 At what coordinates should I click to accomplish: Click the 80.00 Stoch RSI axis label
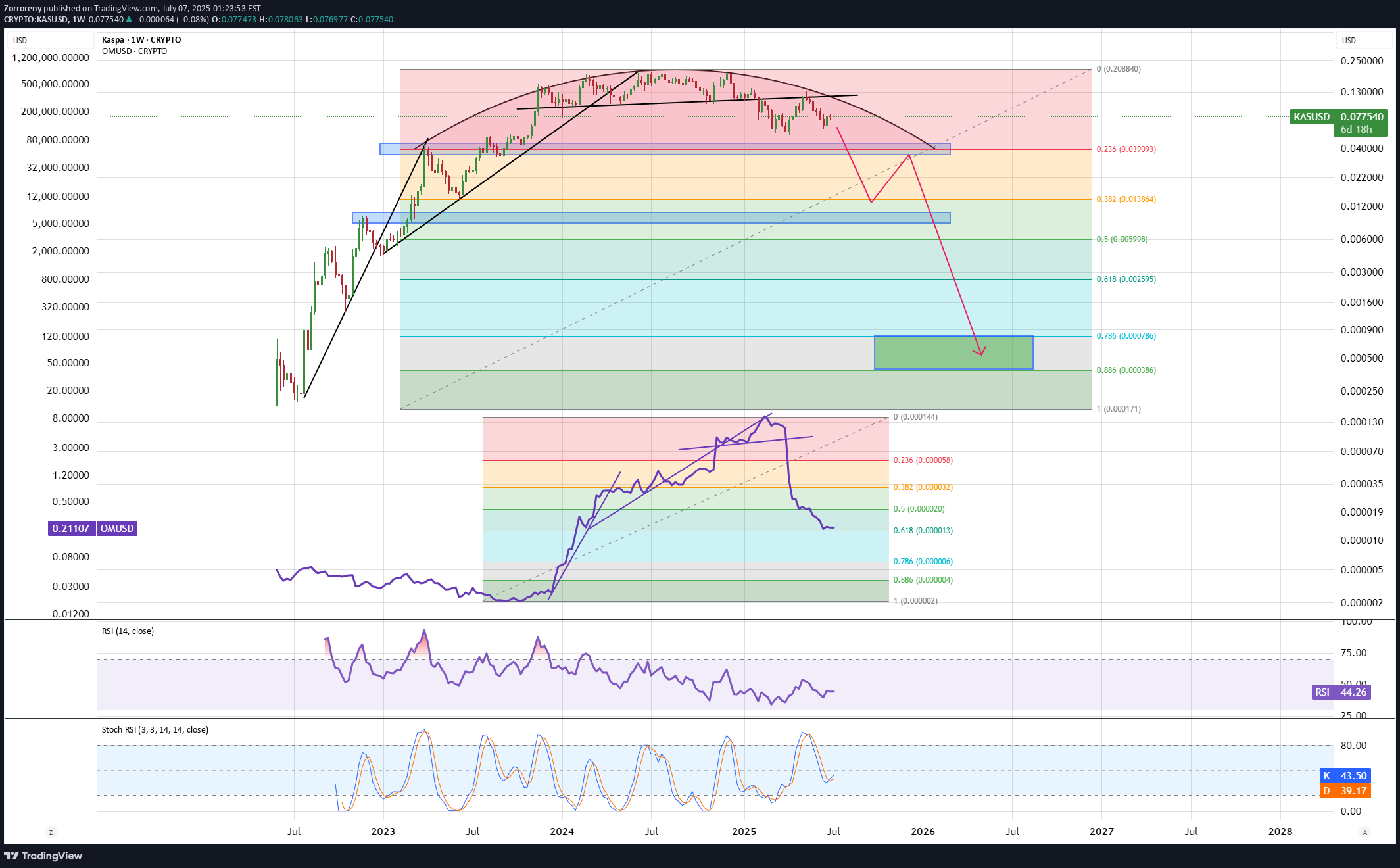(1353, 746)
